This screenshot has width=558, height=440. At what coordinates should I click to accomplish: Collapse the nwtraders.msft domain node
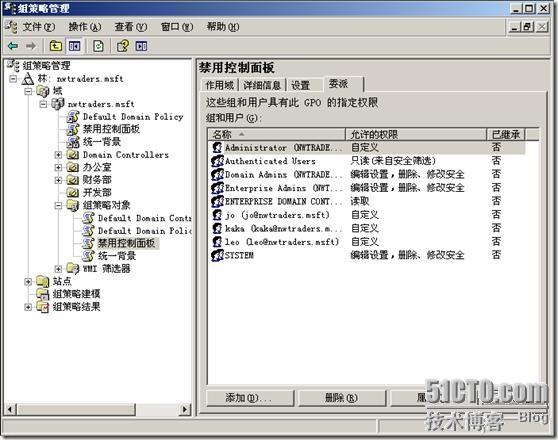(x=43, y=104)
